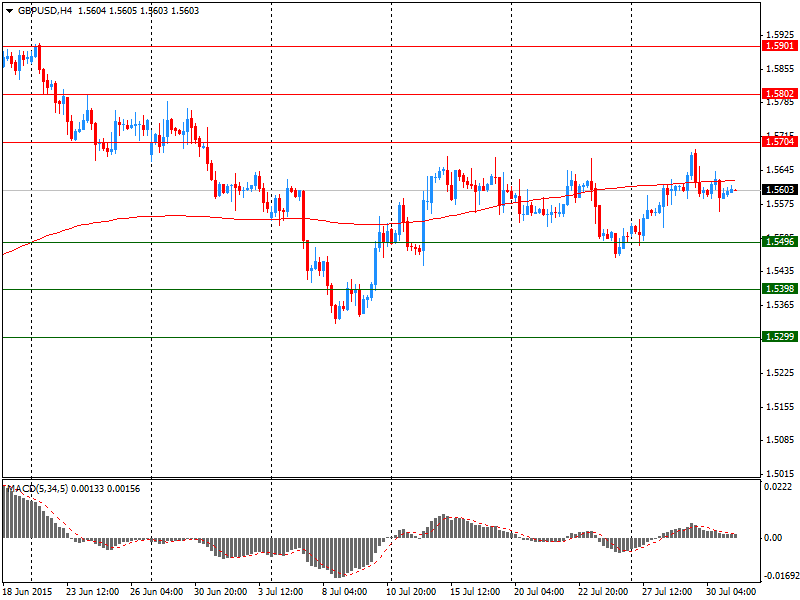
Task: Click the 3 Jul 12:00 time label
Action: pos(282,592)
